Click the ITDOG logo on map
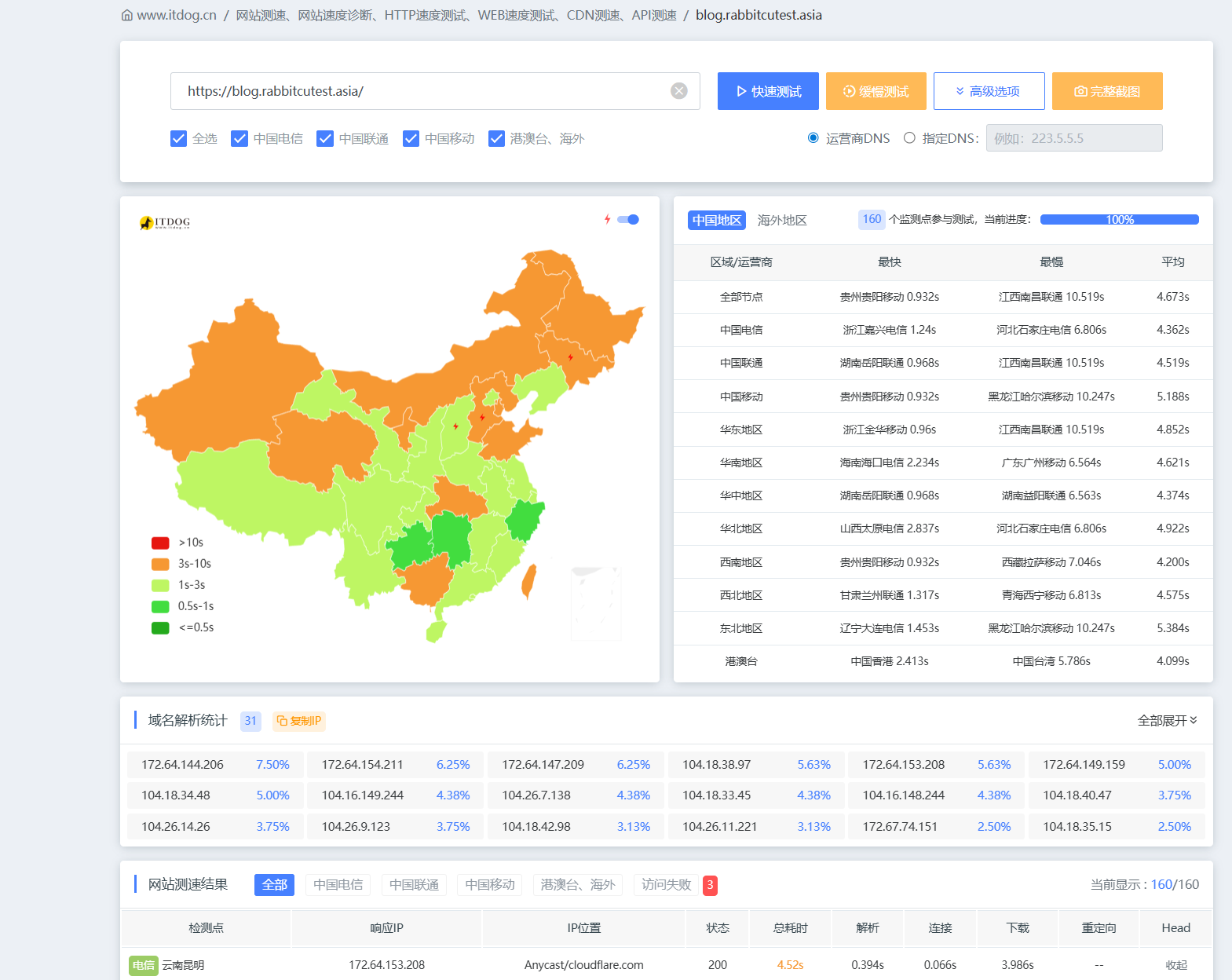1232x980 pixels. 165,223
